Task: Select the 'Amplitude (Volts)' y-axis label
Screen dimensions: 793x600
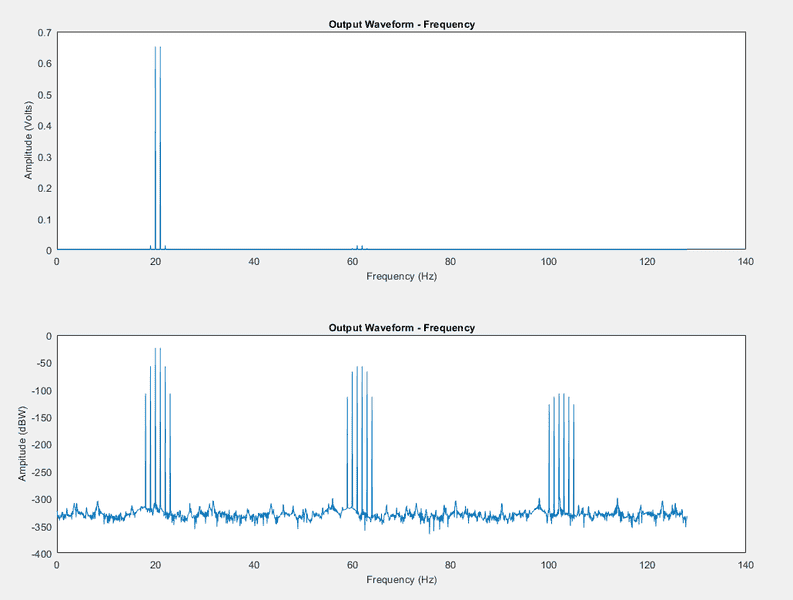Action: click(x=29, y=141)
